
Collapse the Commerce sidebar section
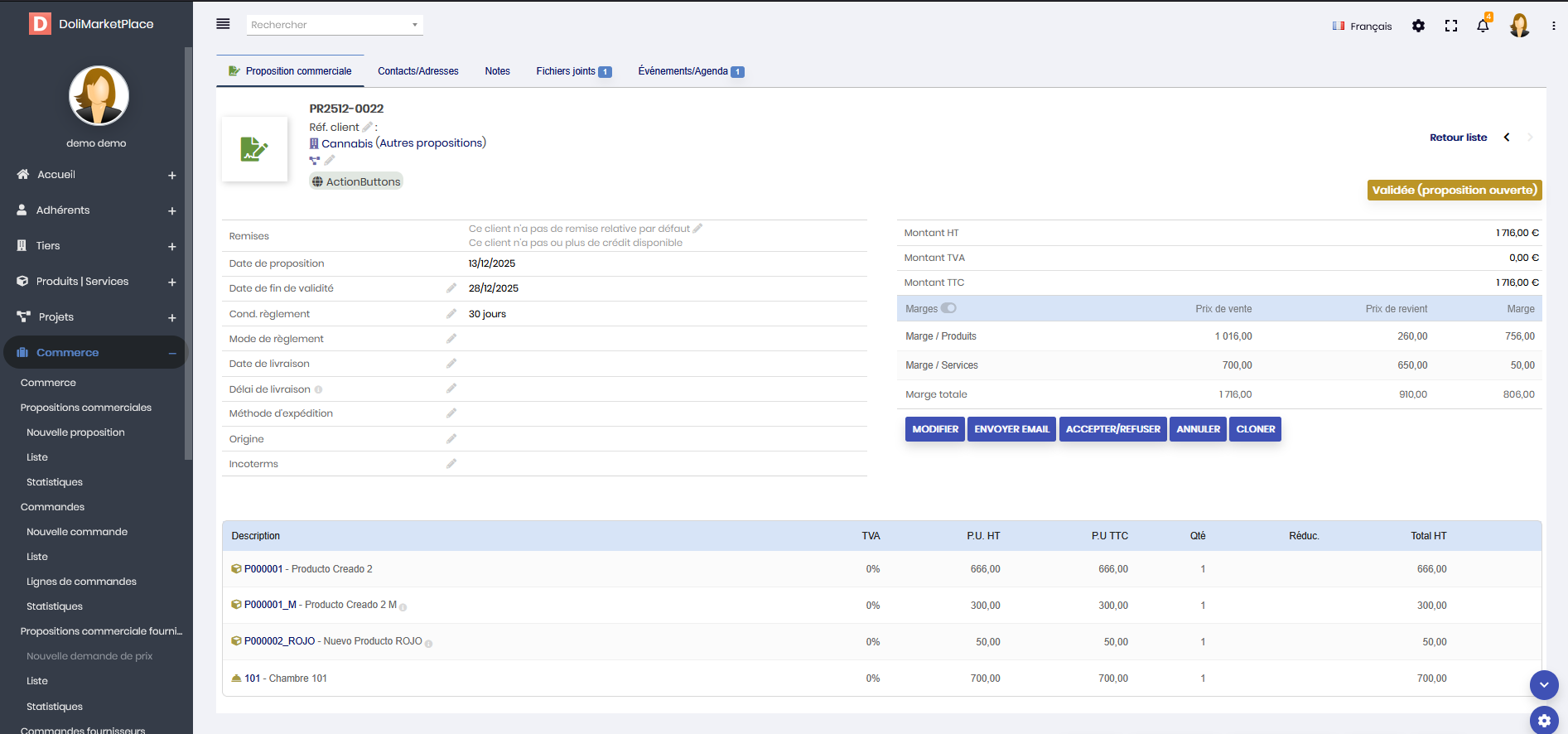pyautogui.click(x=171, y=353)
